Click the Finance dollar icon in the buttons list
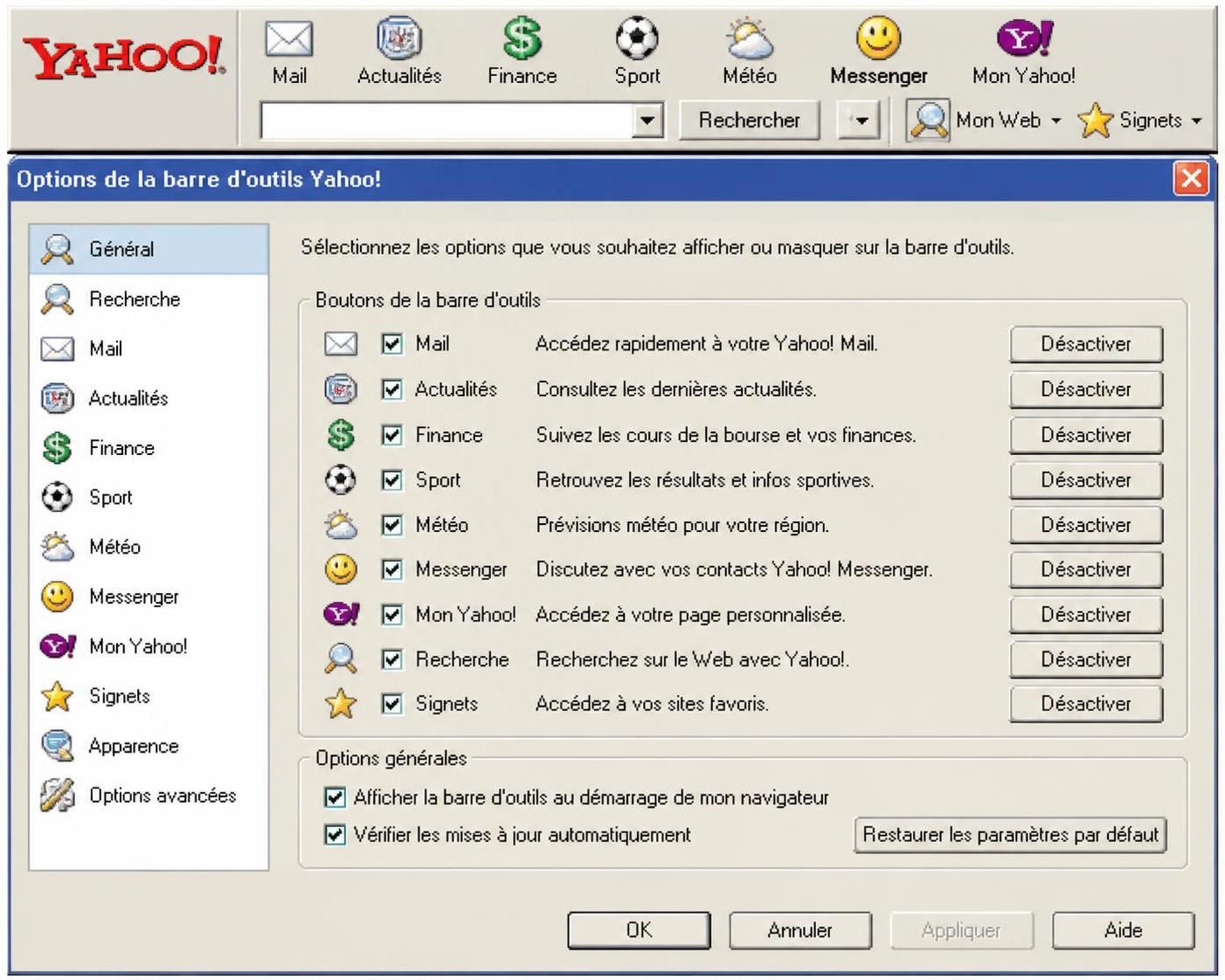Image resolution: width=1225 pixels, height=980 pixels. pyautogui.click(x=341, y=434)
